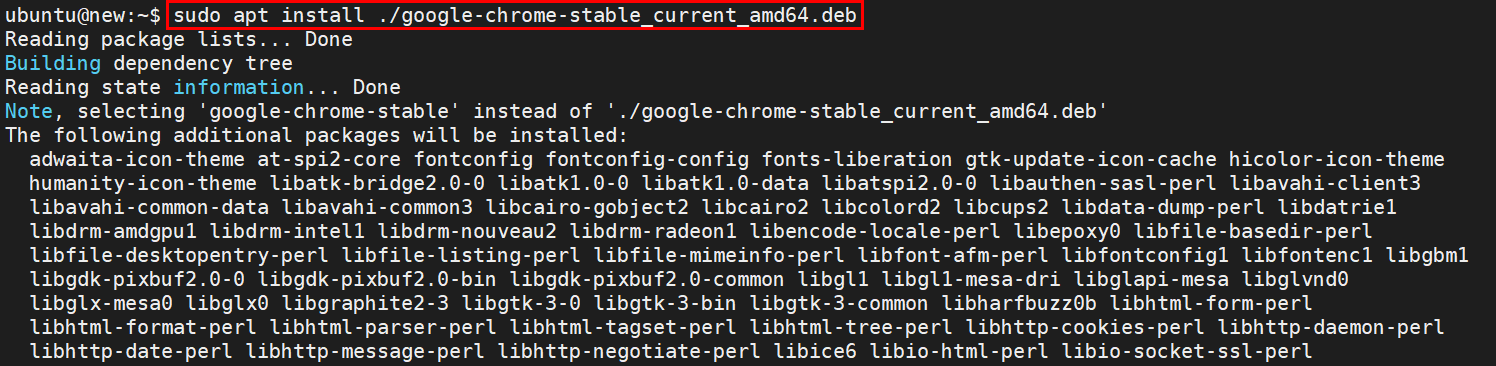
Task: Click the cyan word 'Building'
Action: pyautogui.click(x=53, y=64)
